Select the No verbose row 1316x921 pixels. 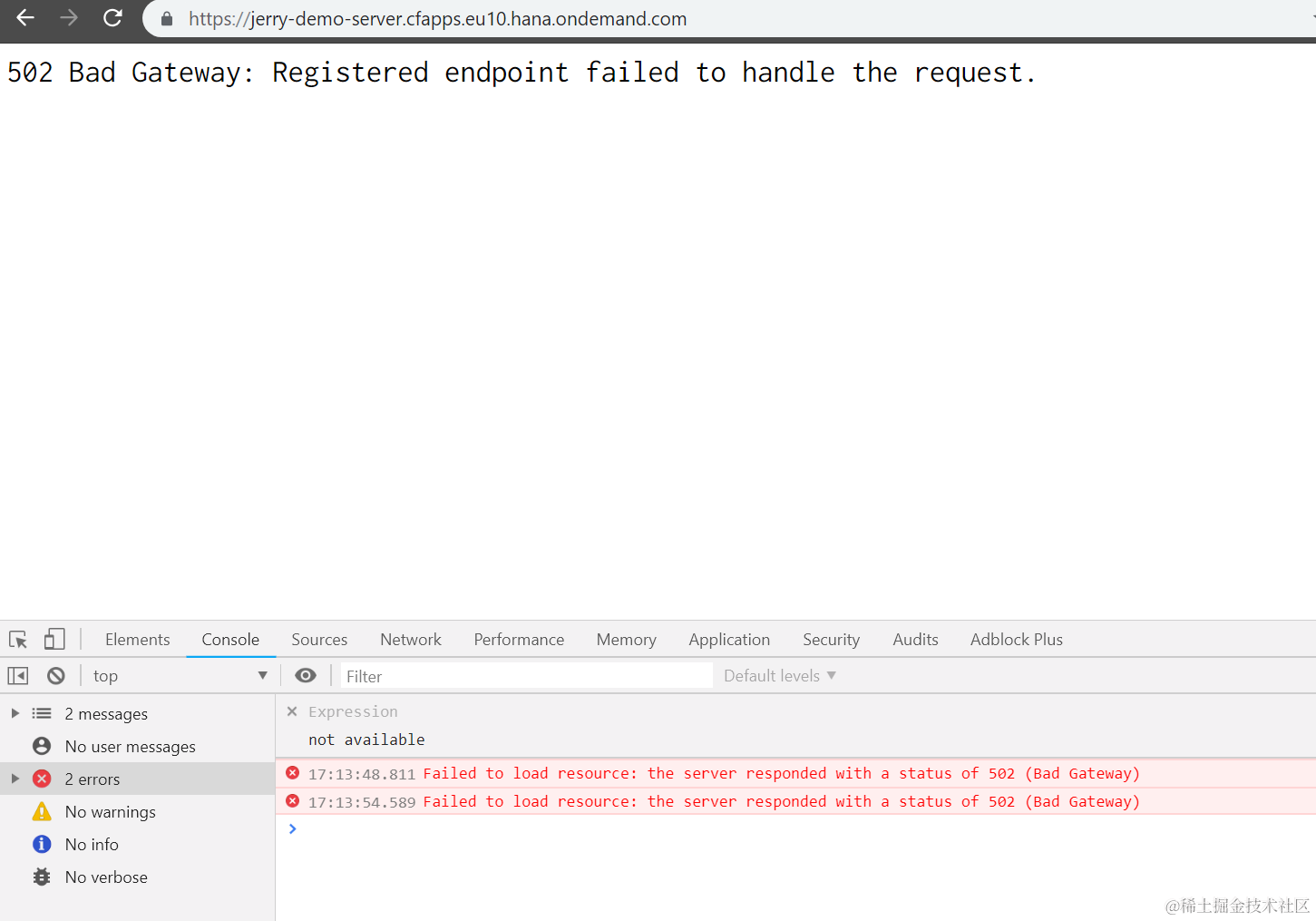pyautogui.click(x=137, y=877)
